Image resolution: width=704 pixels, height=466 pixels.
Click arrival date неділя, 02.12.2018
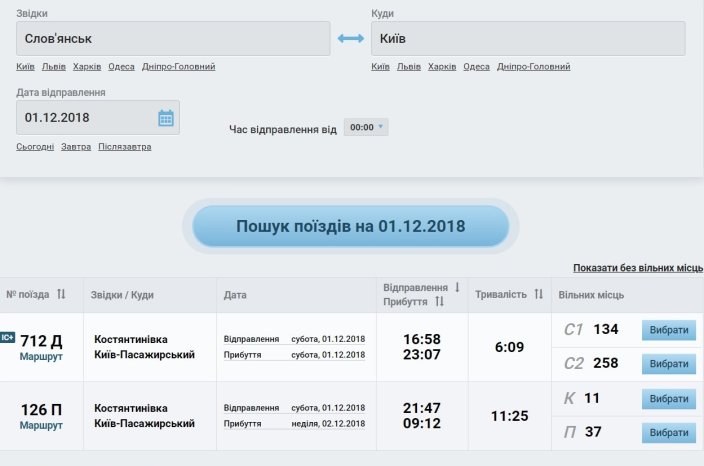pos(328,423)
